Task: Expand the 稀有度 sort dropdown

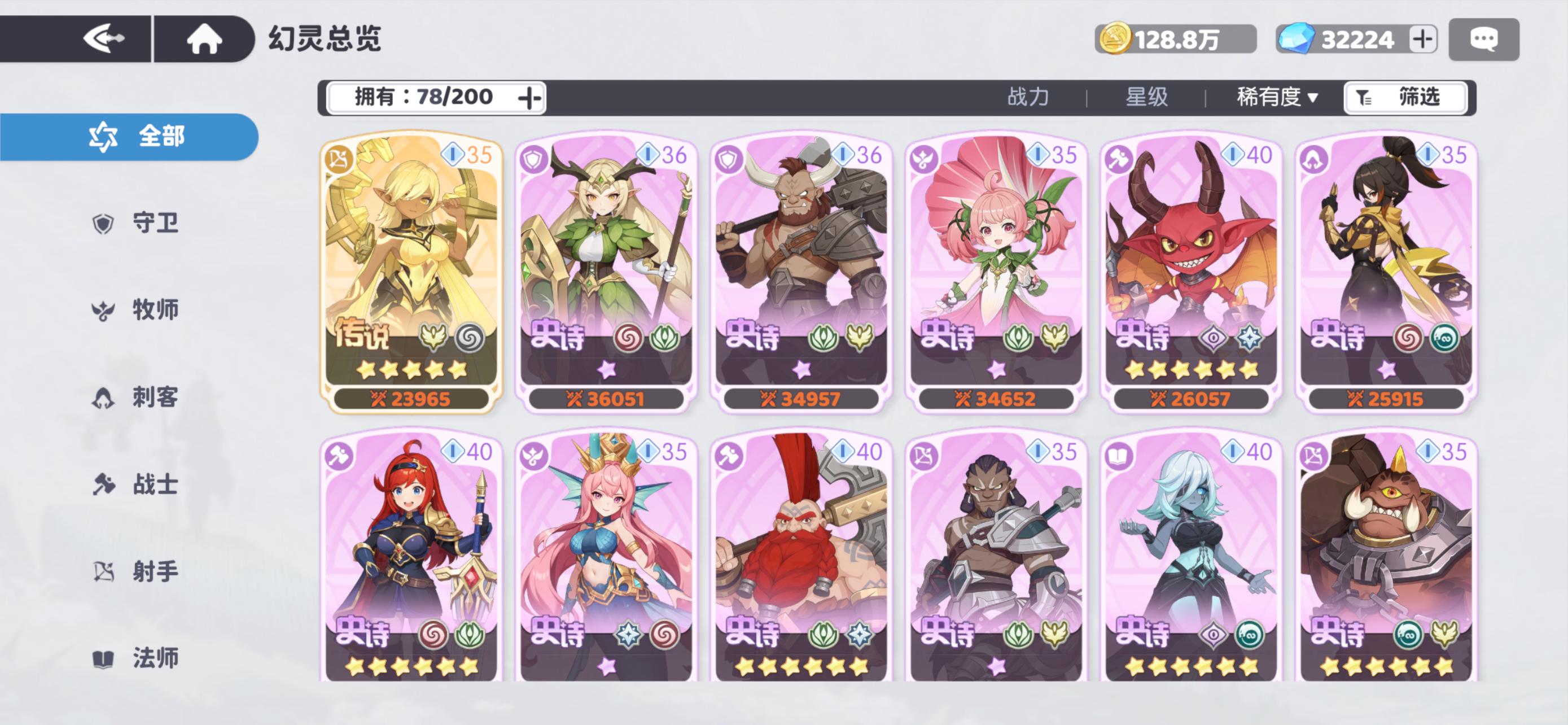Action: pyautogui.click(x=1276, y=97)
